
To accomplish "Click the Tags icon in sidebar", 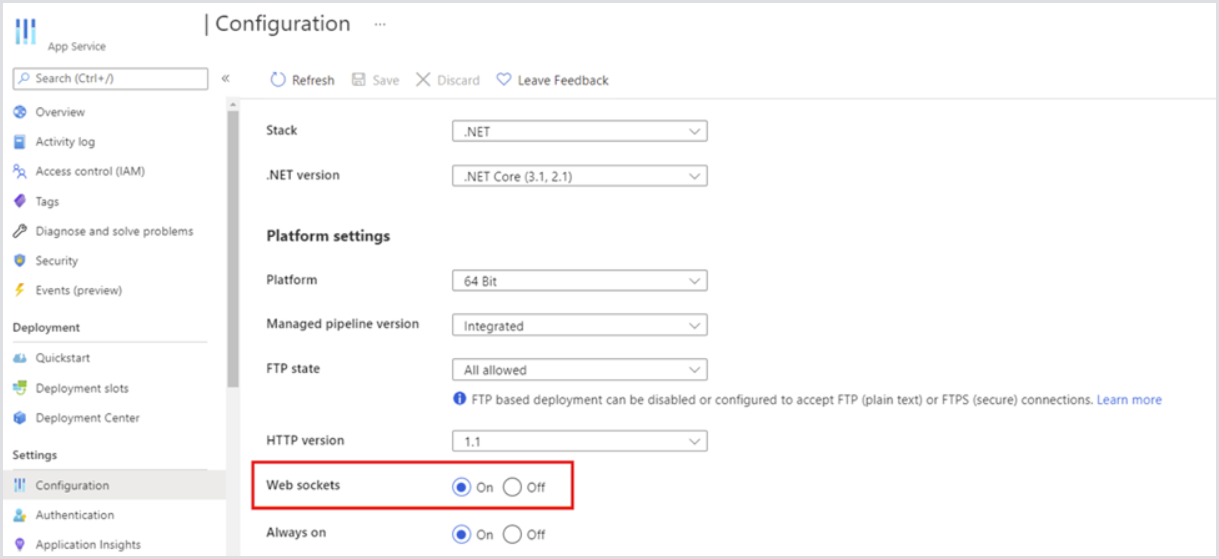I will [19, 201].
